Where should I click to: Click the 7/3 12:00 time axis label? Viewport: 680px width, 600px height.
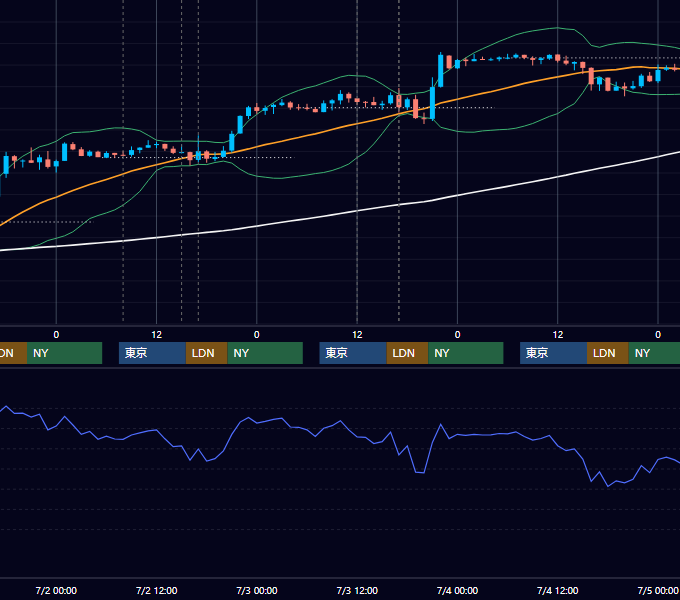[x=357, y=590]
